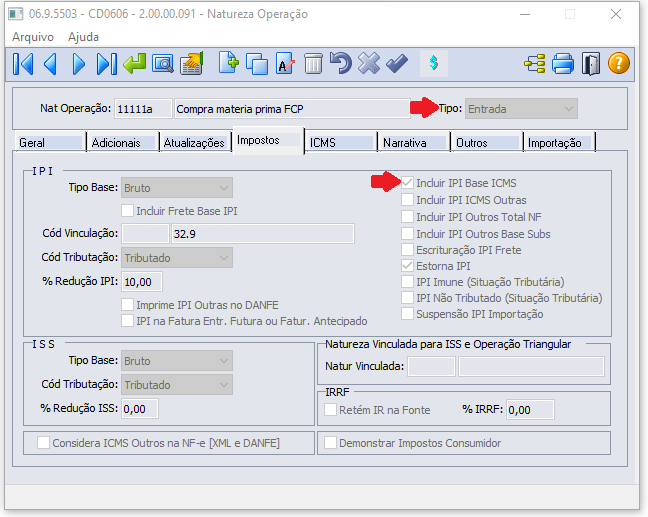This screenshot has height=517, width=648.
Task: Expand ISS Tipo Base dropdown
Action: [176, 361]
